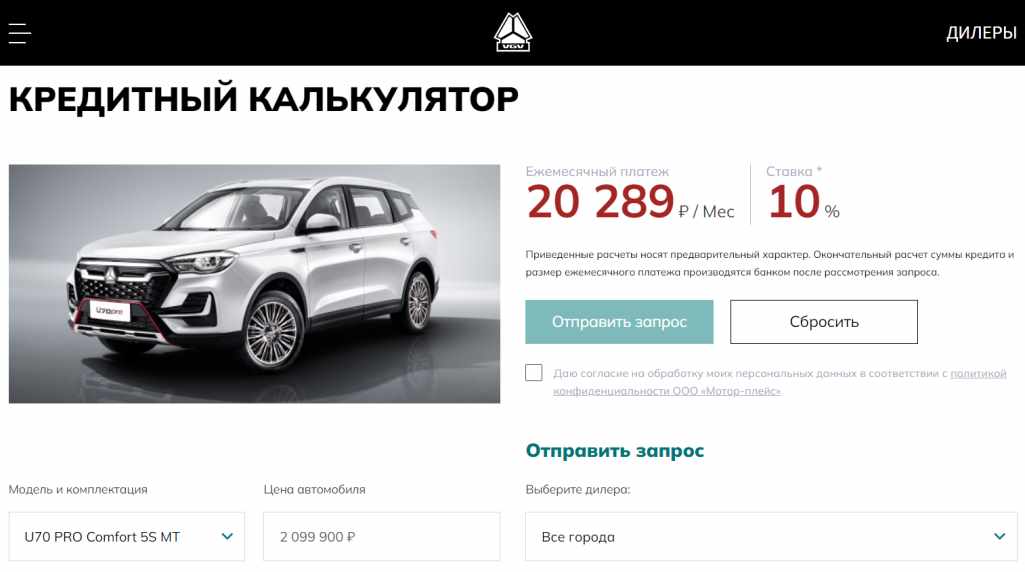Screen dimensions: 1025x572
Task: Click the КРЕДИТНЫЙ КАЛЬКУЛЯТОР heading
Action: tap(263, 99)
